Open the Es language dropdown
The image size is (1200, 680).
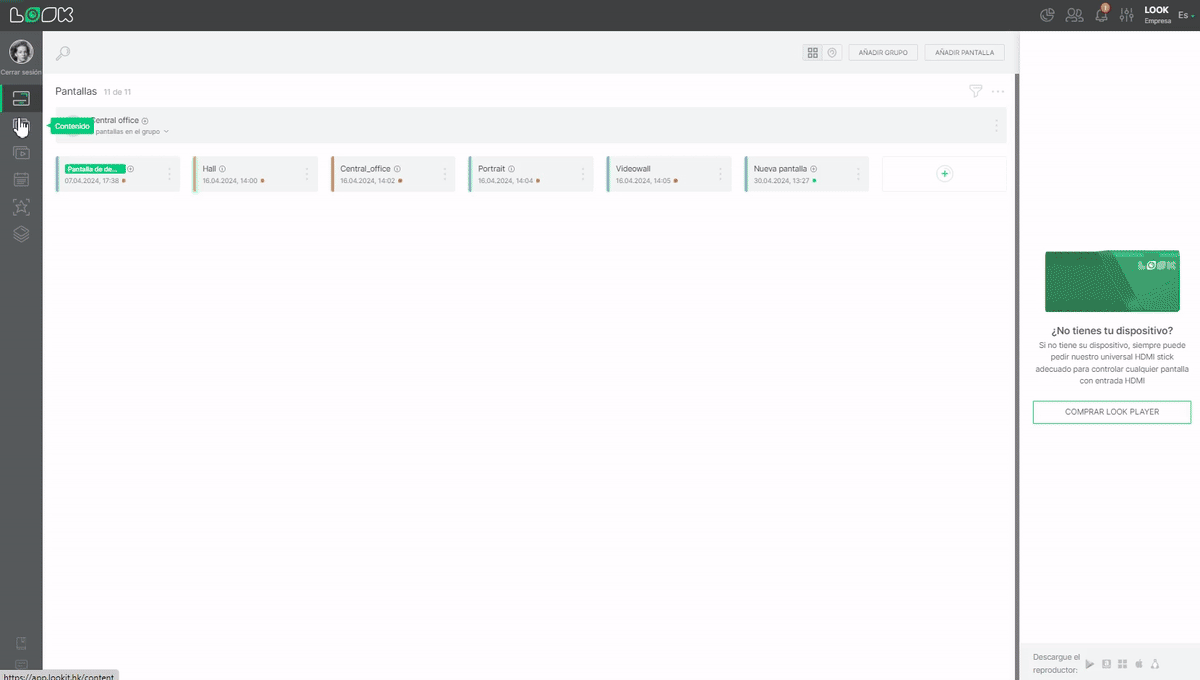[x=1185, y=15]
